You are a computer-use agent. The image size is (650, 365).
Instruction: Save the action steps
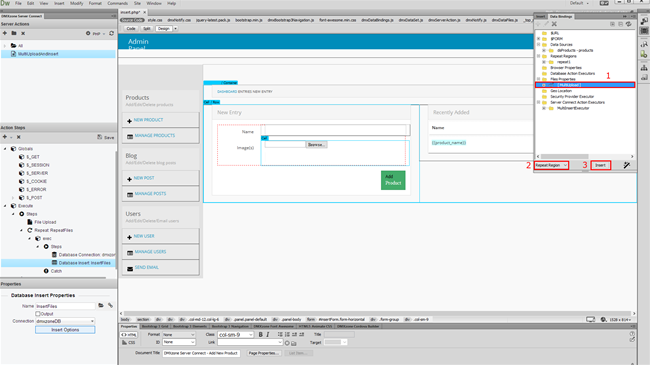click(106, 137)
